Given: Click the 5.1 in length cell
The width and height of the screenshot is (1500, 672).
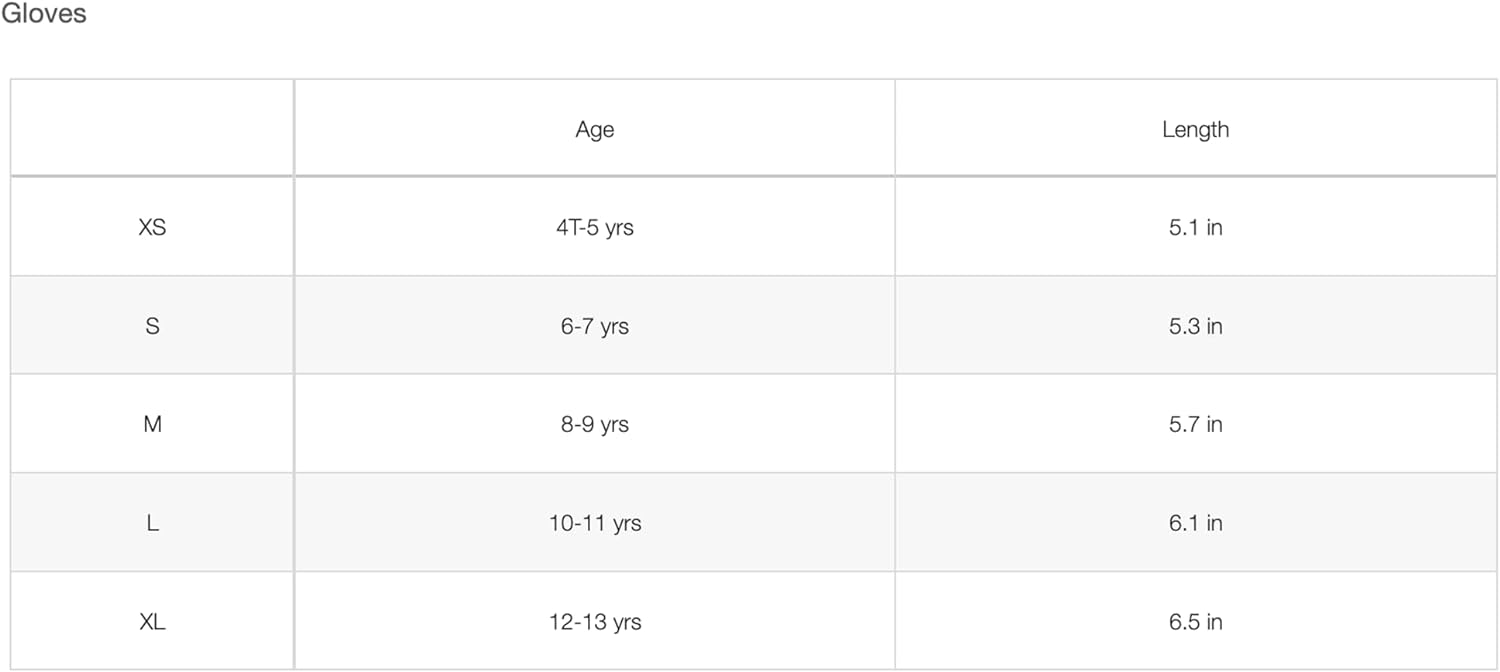Looking at the screenshot, I should [x=1195, y=227].
